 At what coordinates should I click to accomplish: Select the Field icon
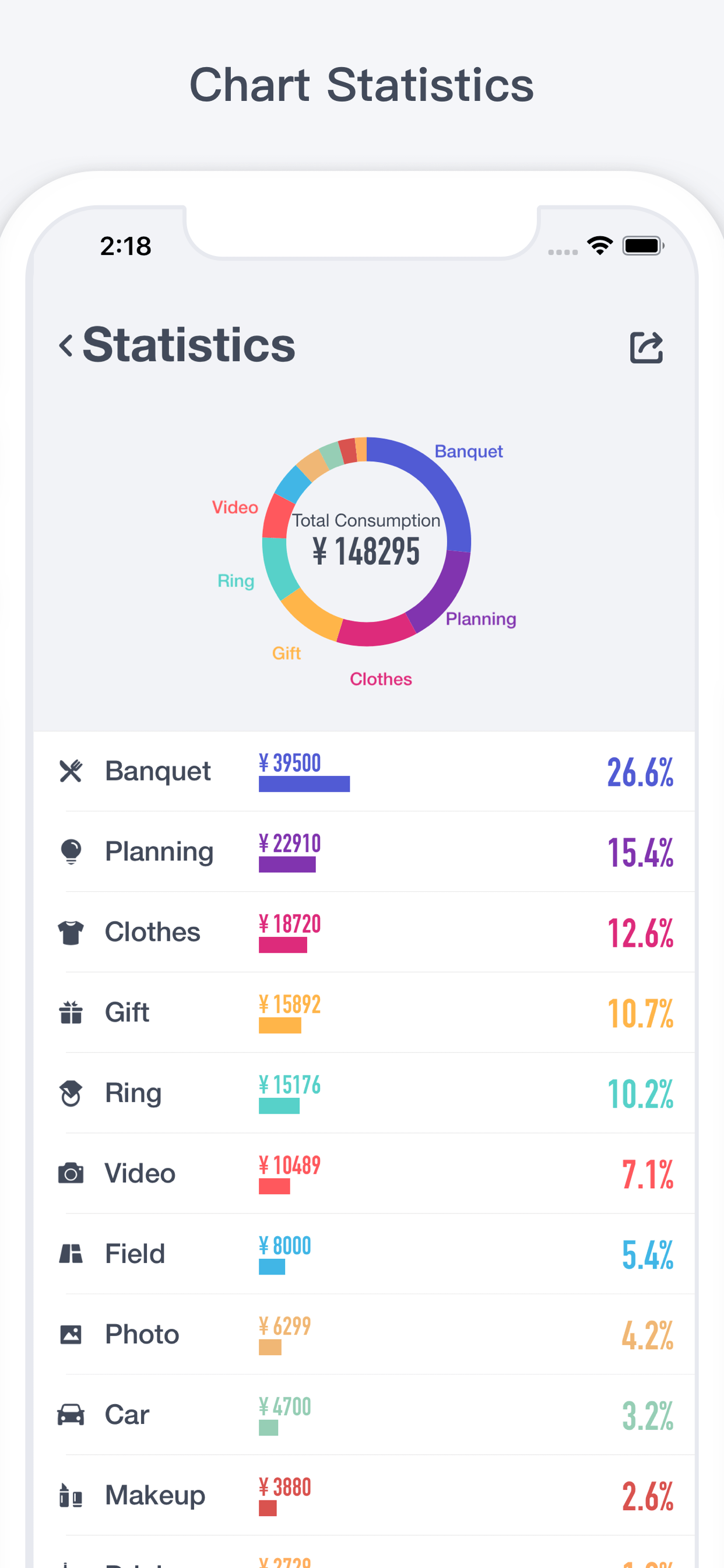click(71, 1252)
